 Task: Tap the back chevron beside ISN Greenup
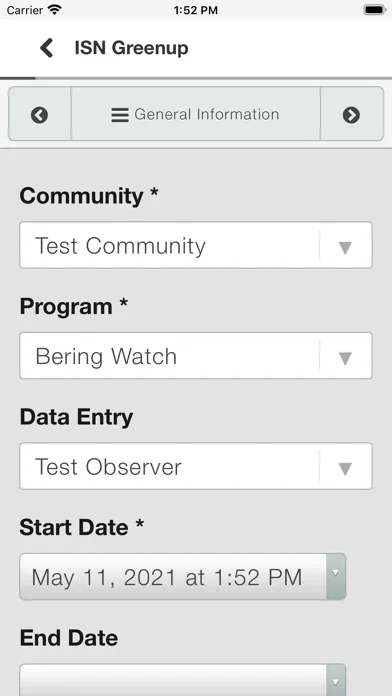click(47, 47)
